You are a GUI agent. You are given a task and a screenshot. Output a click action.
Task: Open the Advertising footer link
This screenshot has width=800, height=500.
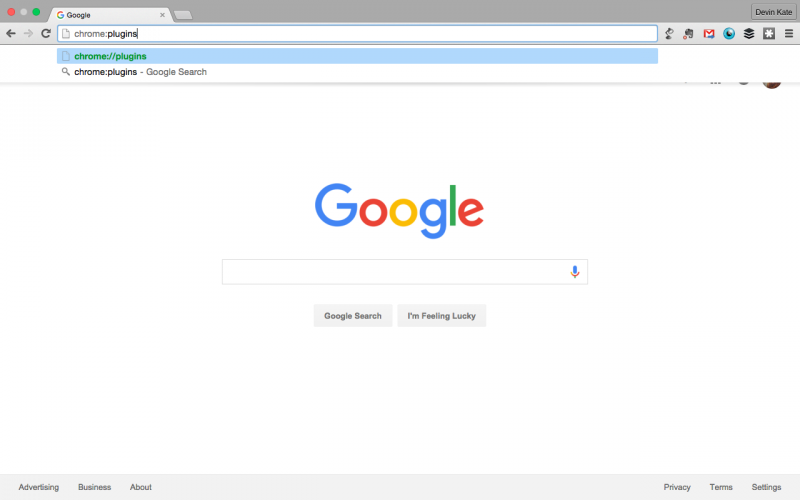(x=39, y=487)
